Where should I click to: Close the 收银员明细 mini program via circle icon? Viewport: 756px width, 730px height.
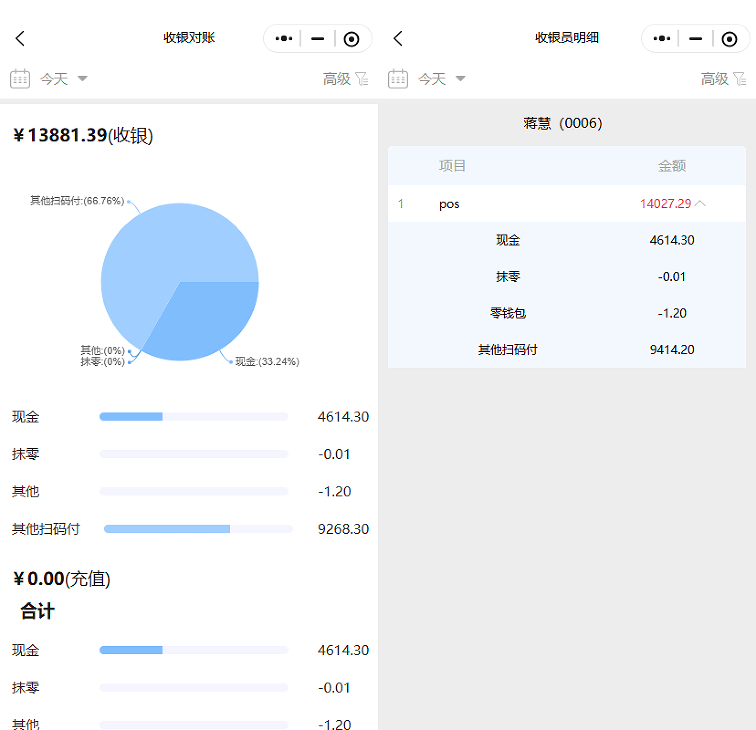pos(729,39)
